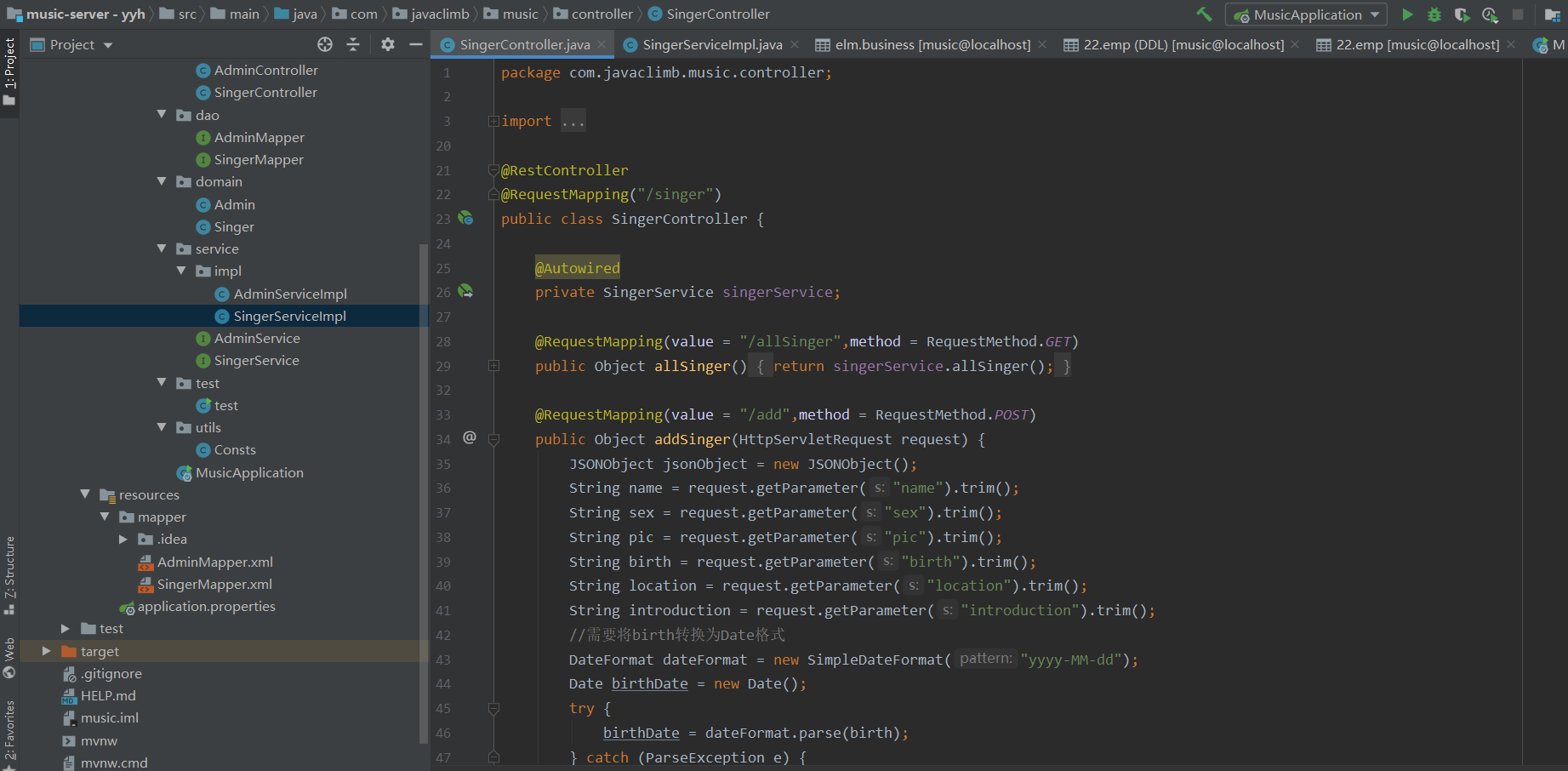1568x771 pixels.
Task: Collapse all via the Project panel icon
Action: coord(353,44)
